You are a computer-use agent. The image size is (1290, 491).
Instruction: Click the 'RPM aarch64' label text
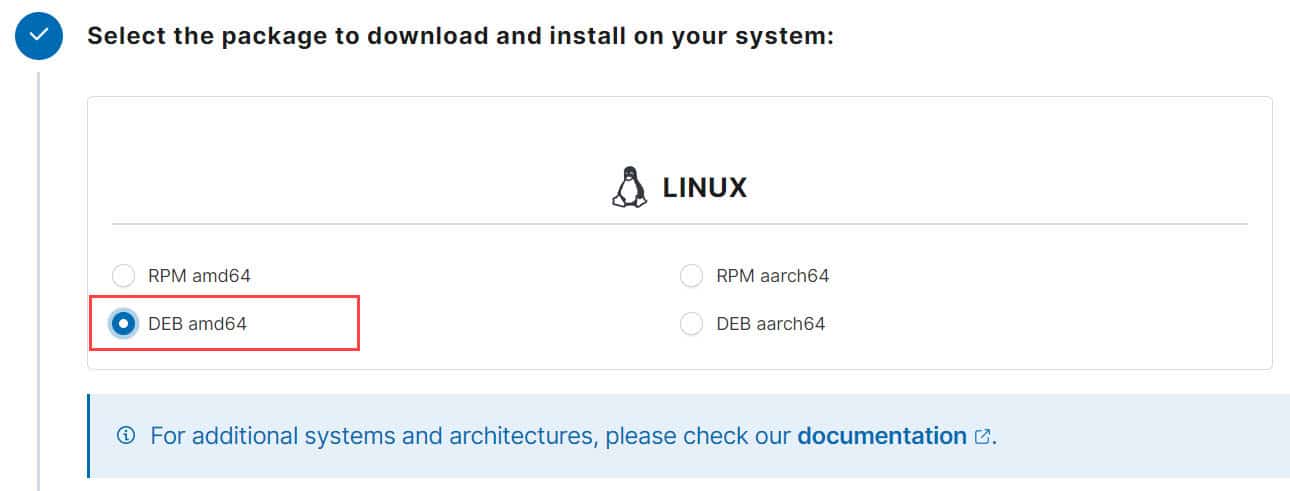tap(773, 275)
